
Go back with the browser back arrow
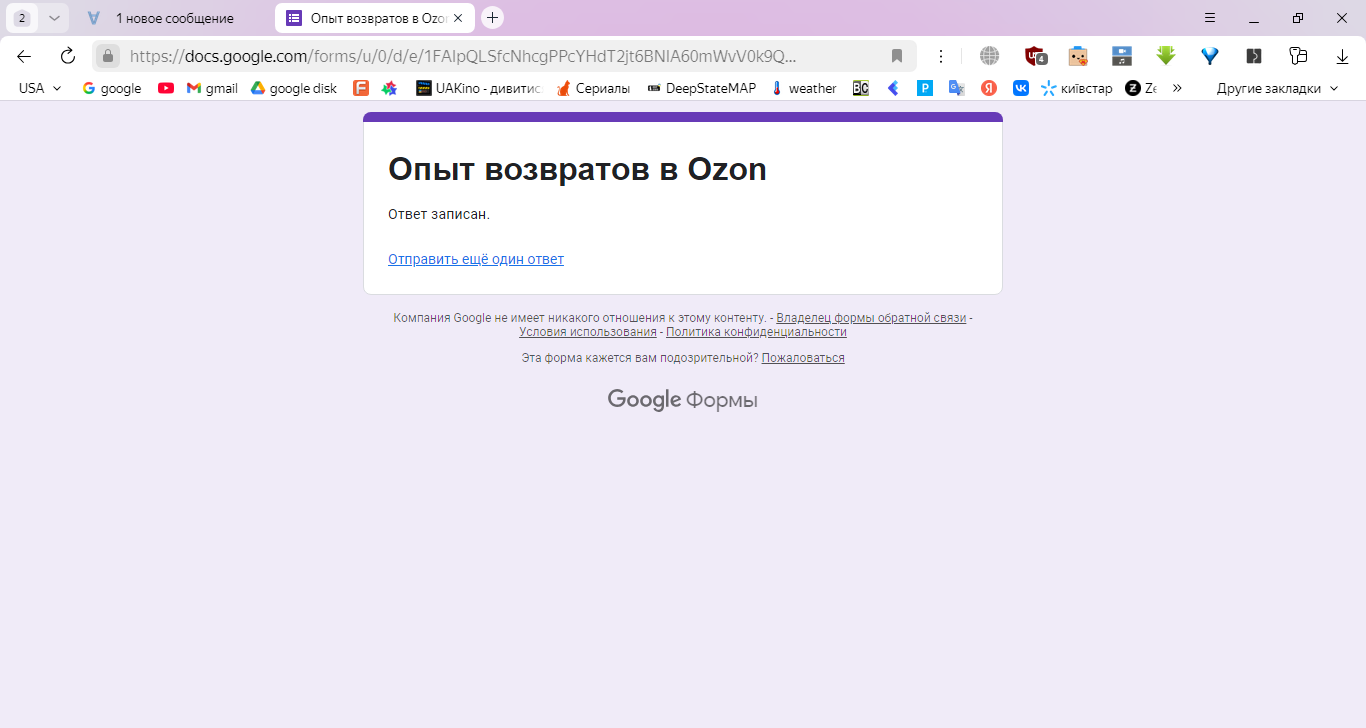pyautogui.click(x=24, y=56)
